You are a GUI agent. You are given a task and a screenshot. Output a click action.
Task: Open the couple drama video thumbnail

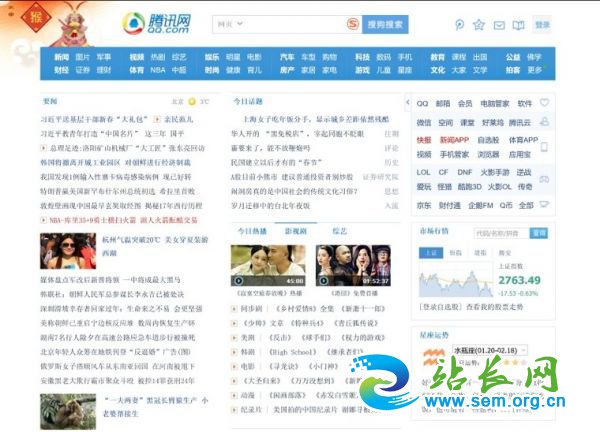coord(268,265)
